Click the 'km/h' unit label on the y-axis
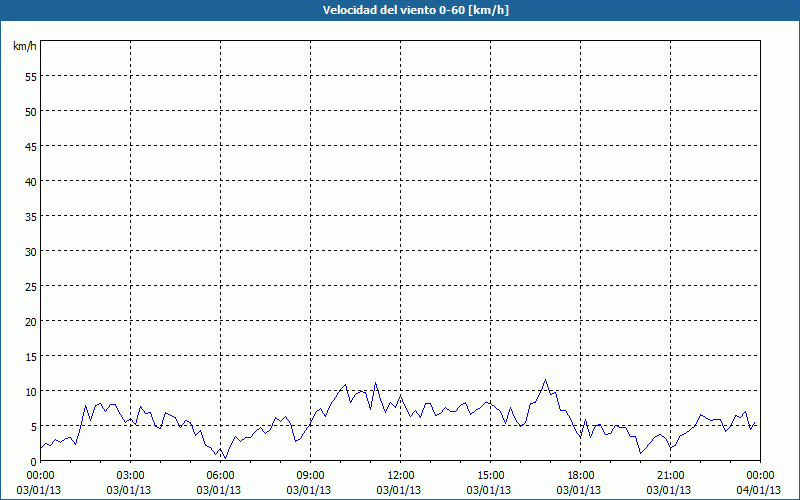800x500 pixels. pyautogui.click(x=24, y=46)
